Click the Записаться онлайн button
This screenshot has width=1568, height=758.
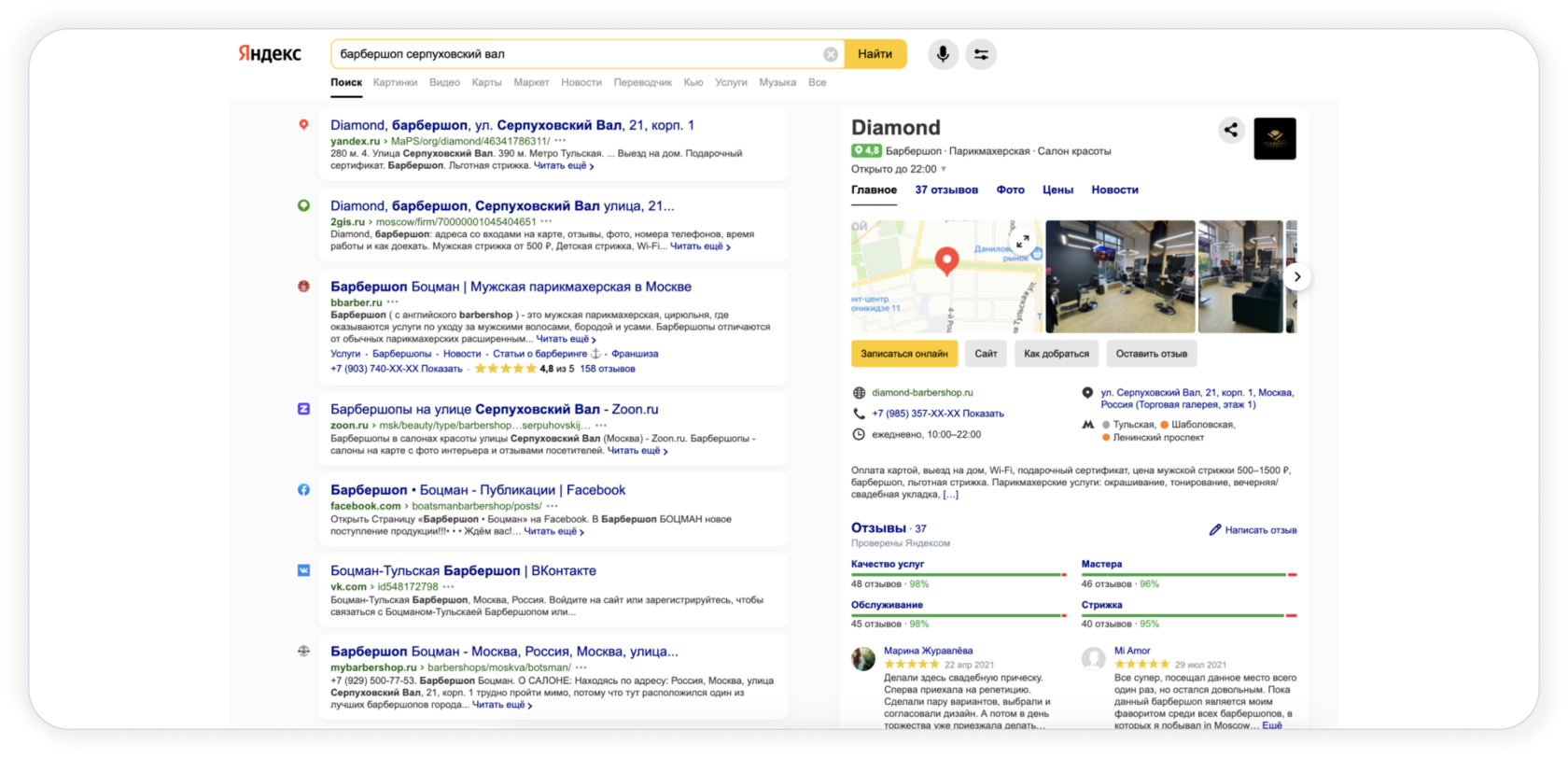pyautogui.click(x=903, y=354)
